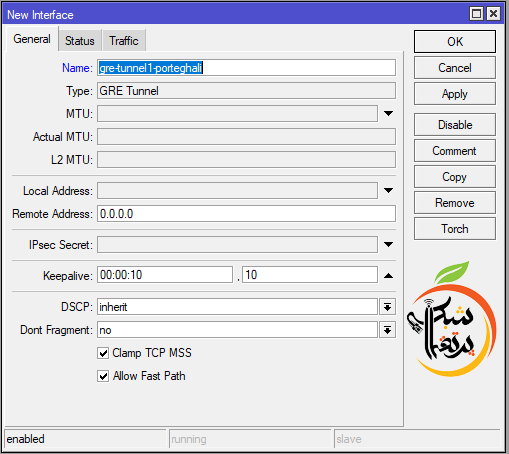Expand the IPsec Secret field arrow
Image resolution: width=509 pixels, height=454 pixels.
click(388, 245)
